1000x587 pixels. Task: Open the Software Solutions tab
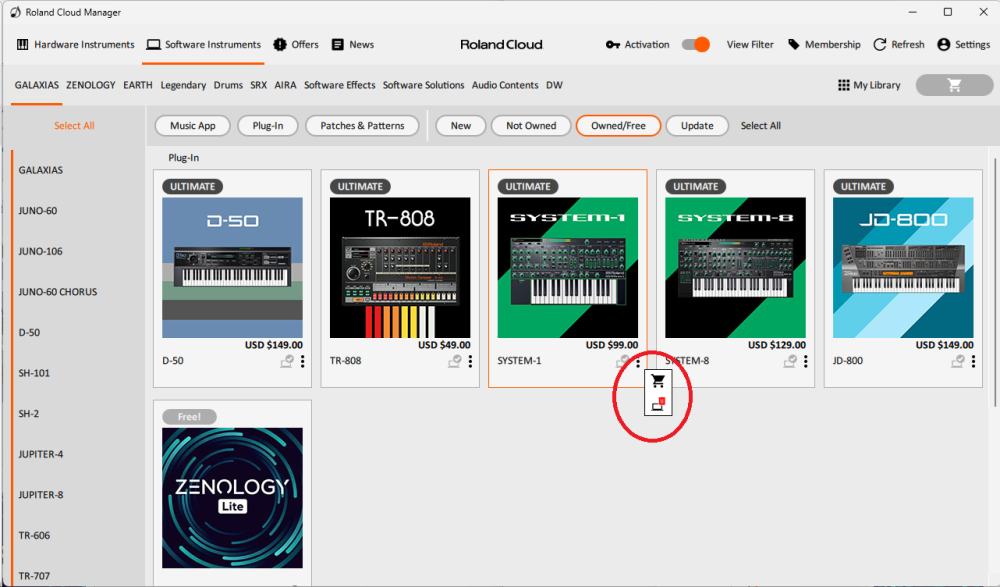point(423,85)
